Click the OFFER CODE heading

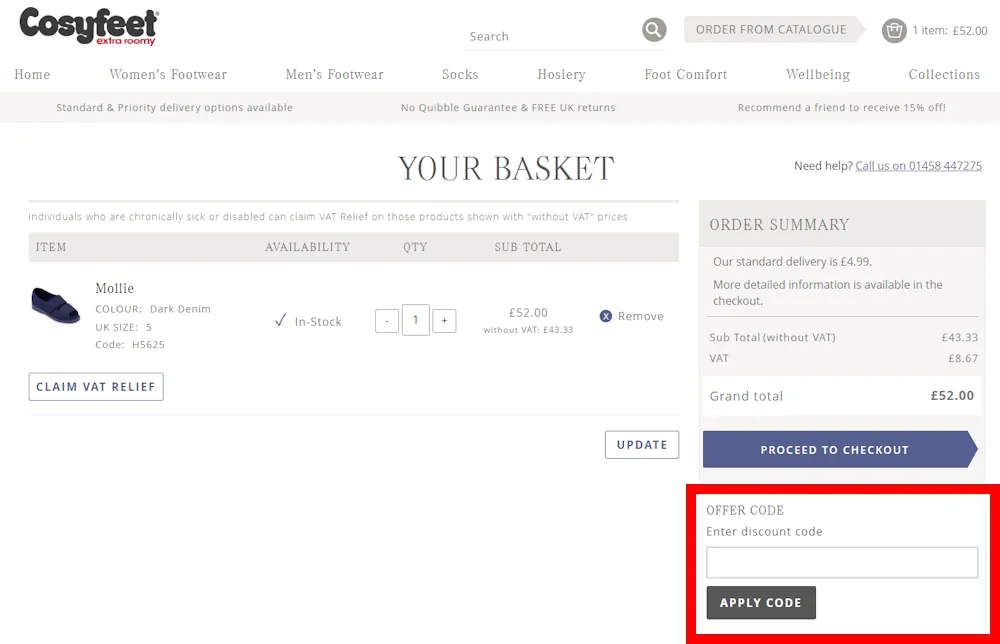tap(745, 510)
